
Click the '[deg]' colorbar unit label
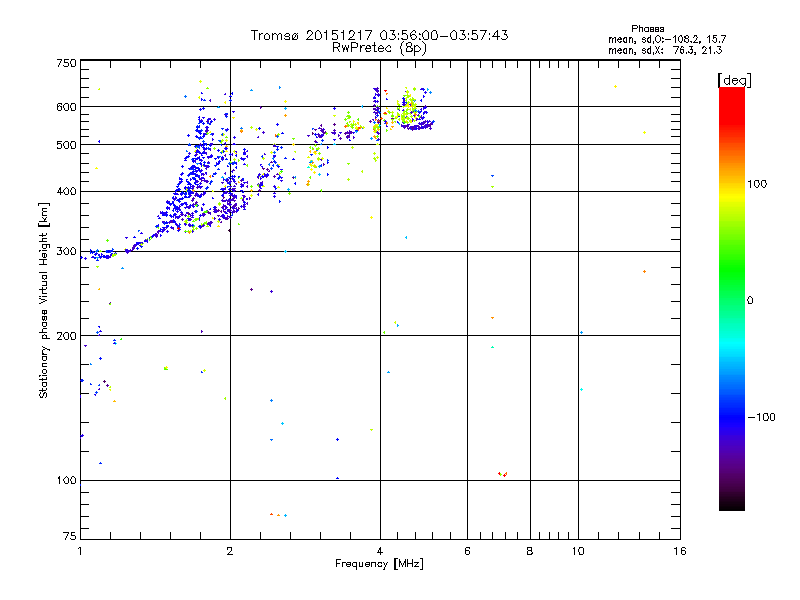coord(734,80)
